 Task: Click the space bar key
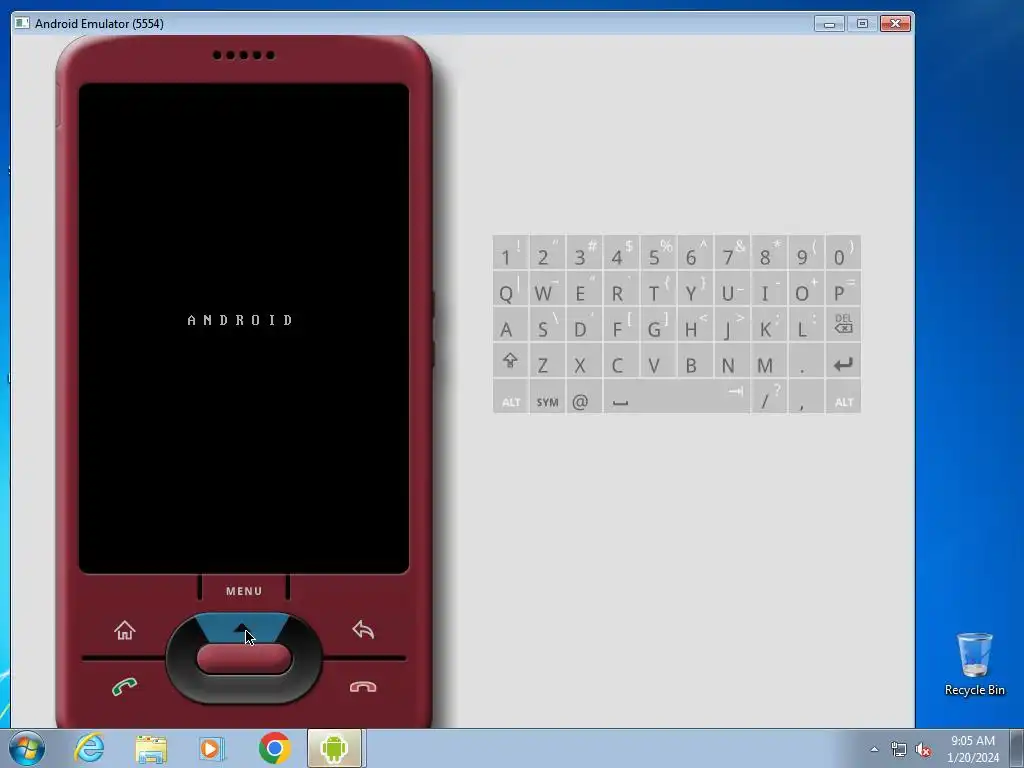pos(677,398)
